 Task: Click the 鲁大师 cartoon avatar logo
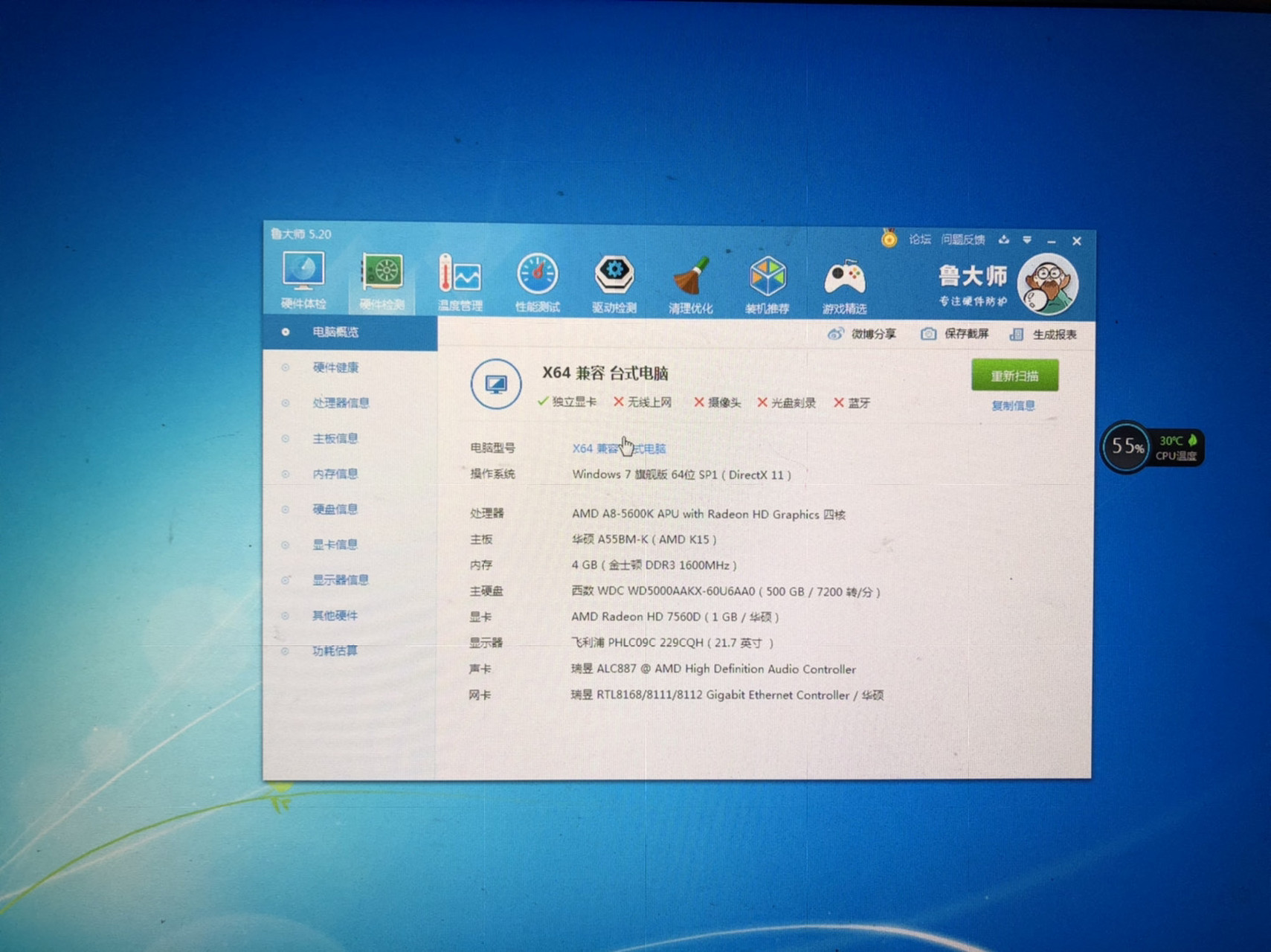(x=1048, y=283)
